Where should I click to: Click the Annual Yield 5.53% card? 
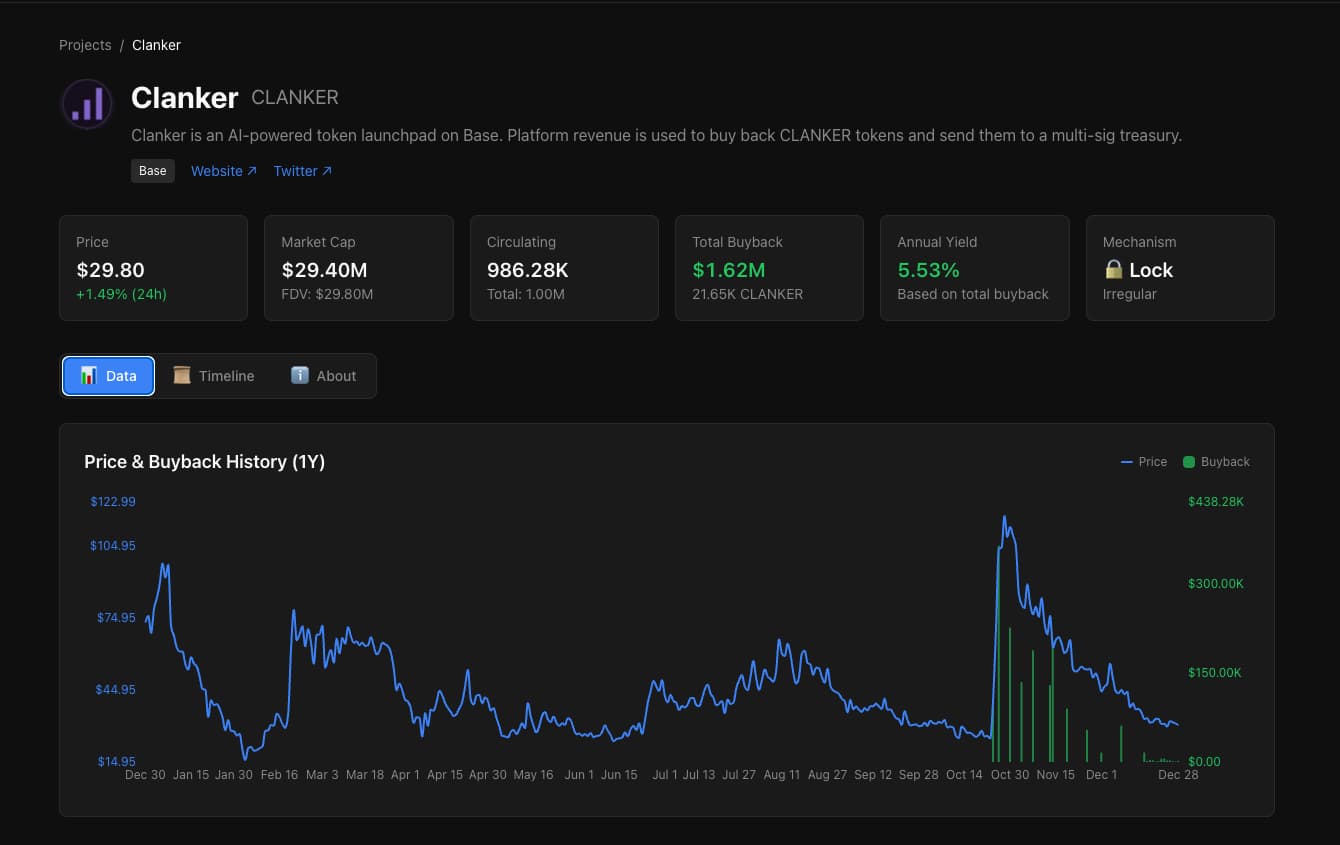point(974,268)
